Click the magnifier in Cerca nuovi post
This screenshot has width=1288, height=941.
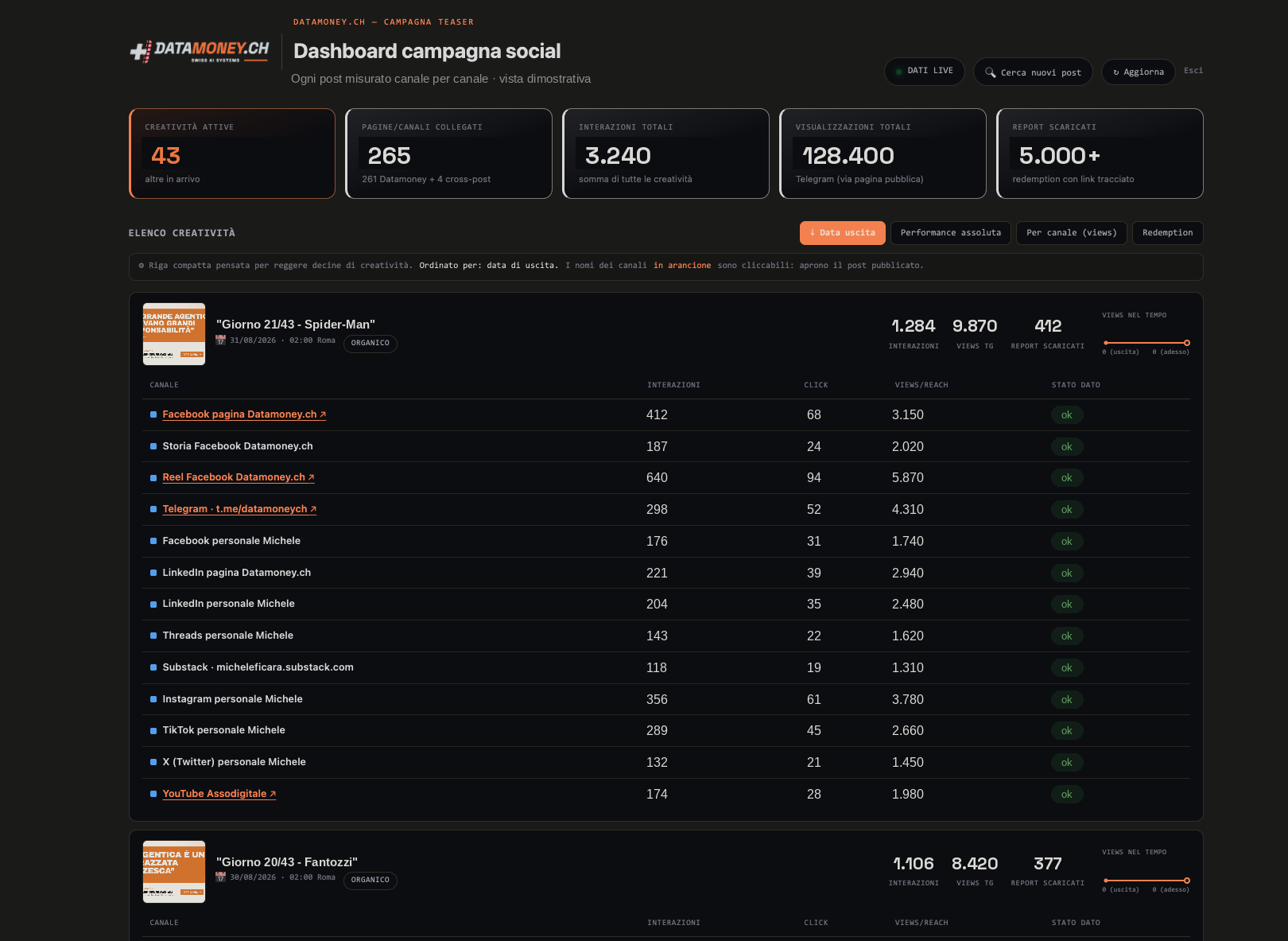click(x=991, y=72)
